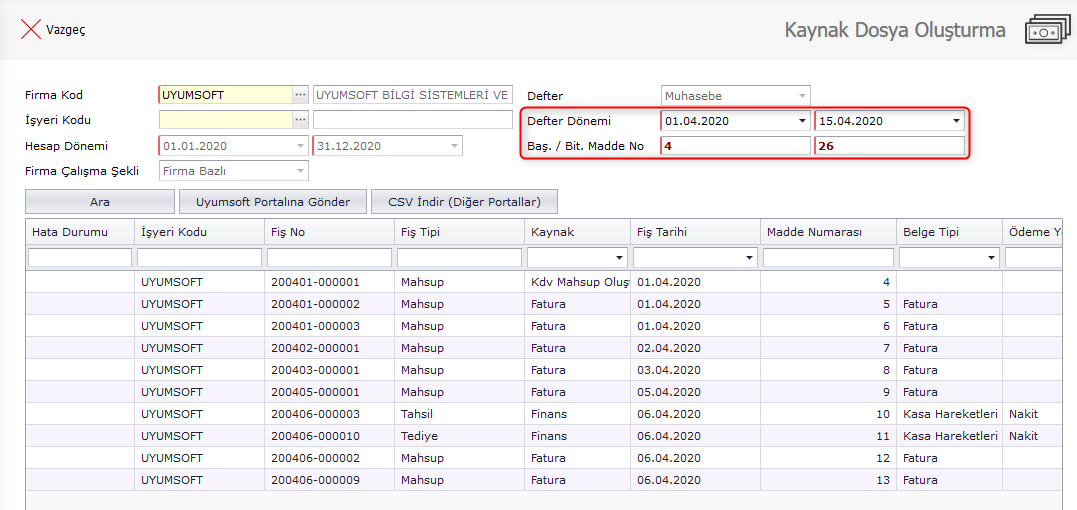
Task: Click the Hata Durumu filter box
Action: tap(80, 258)
